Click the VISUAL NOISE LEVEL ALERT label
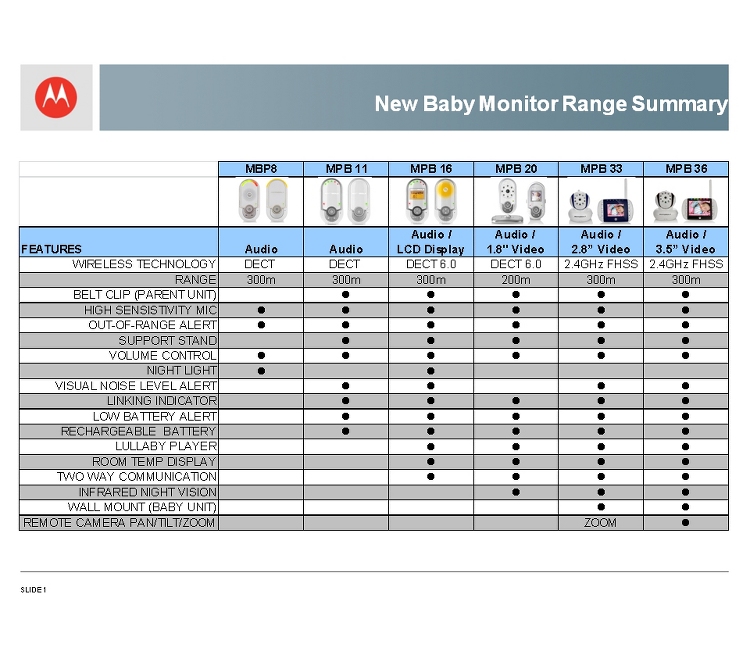 coord(136,386)
